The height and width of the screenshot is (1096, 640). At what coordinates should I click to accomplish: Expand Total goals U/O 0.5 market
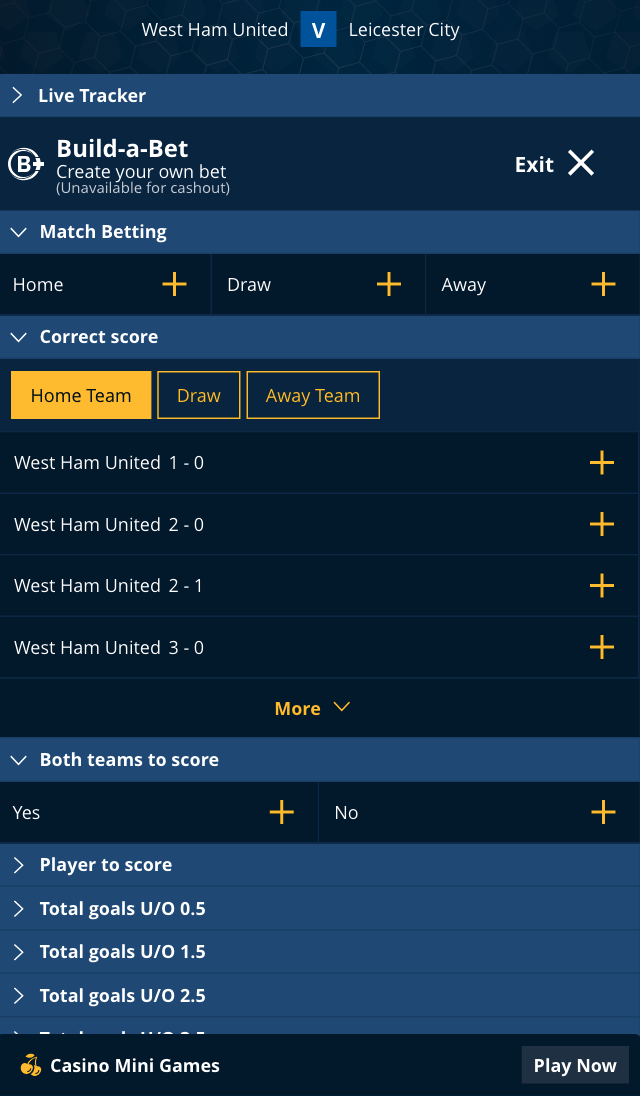click(x=122, y=908)
